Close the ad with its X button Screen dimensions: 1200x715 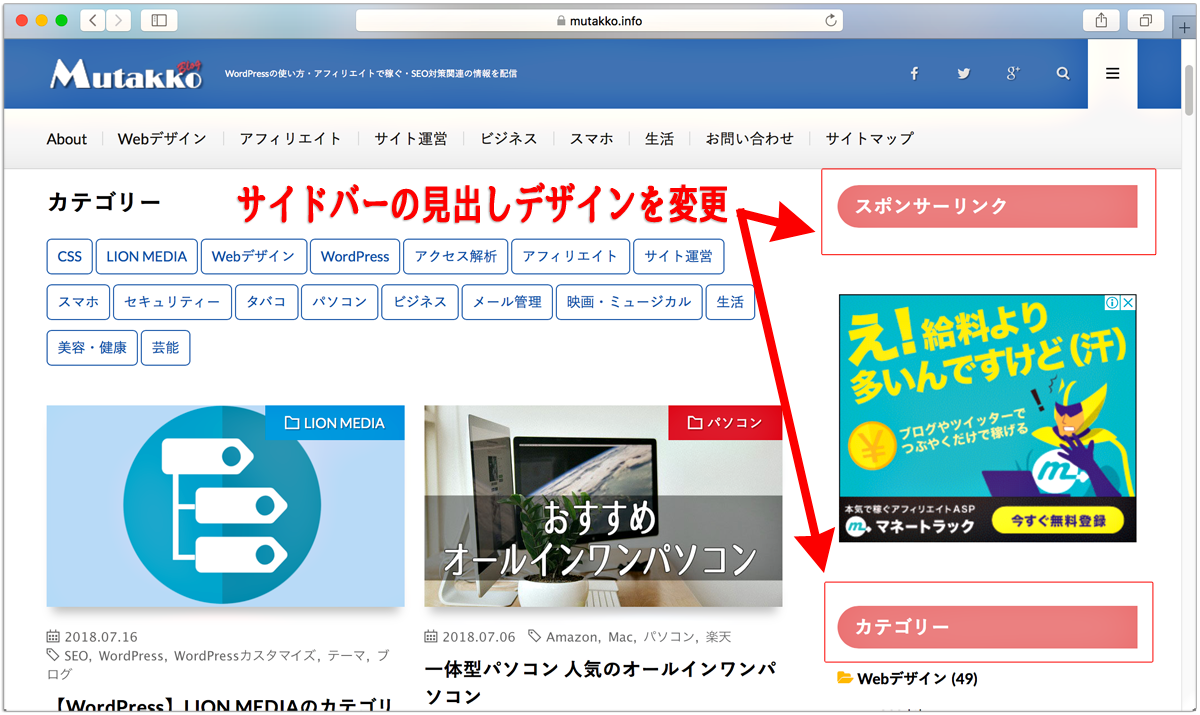[x=1128, y=302]
